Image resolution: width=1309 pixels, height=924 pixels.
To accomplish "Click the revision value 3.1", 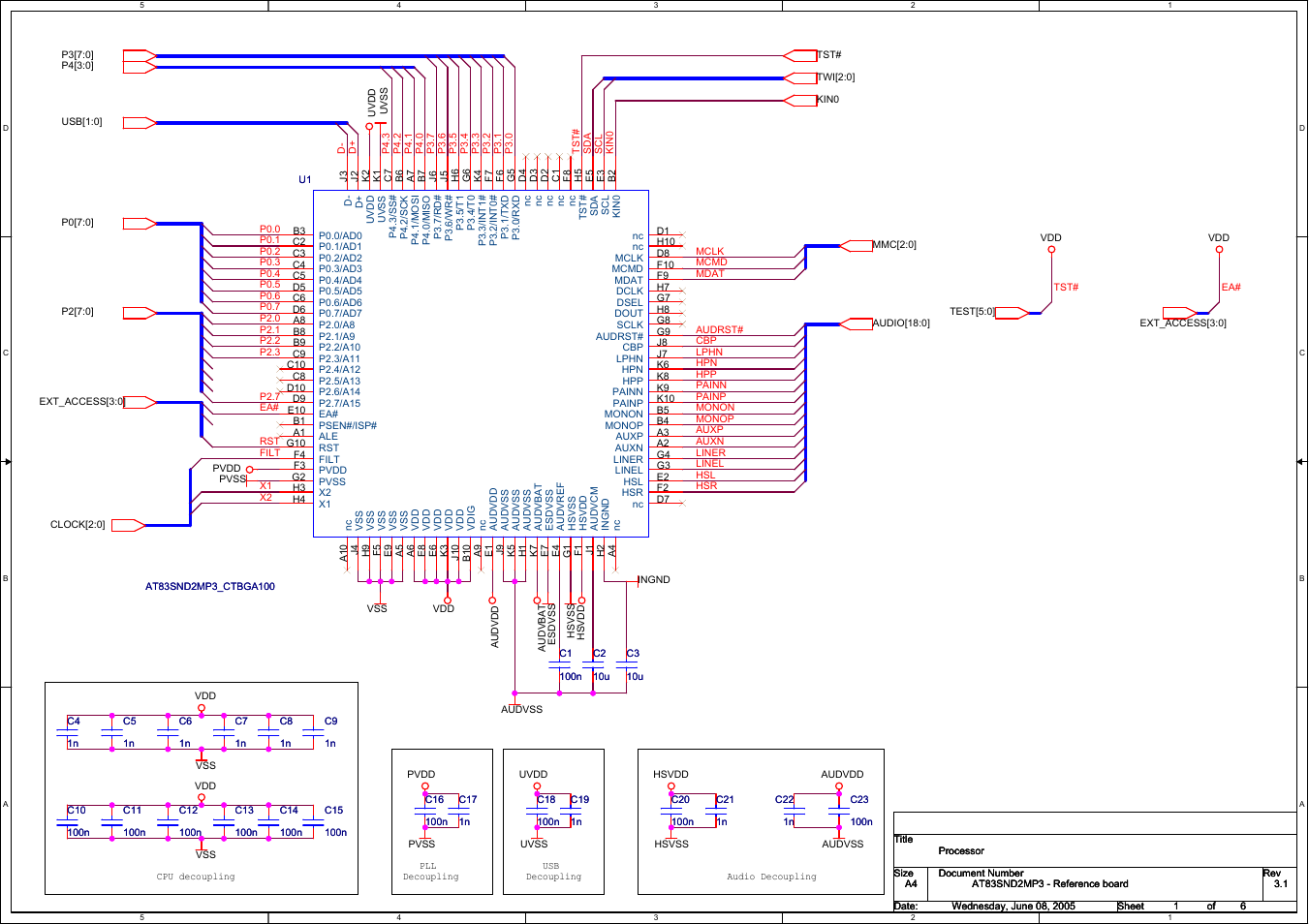I will (1281, 883).
